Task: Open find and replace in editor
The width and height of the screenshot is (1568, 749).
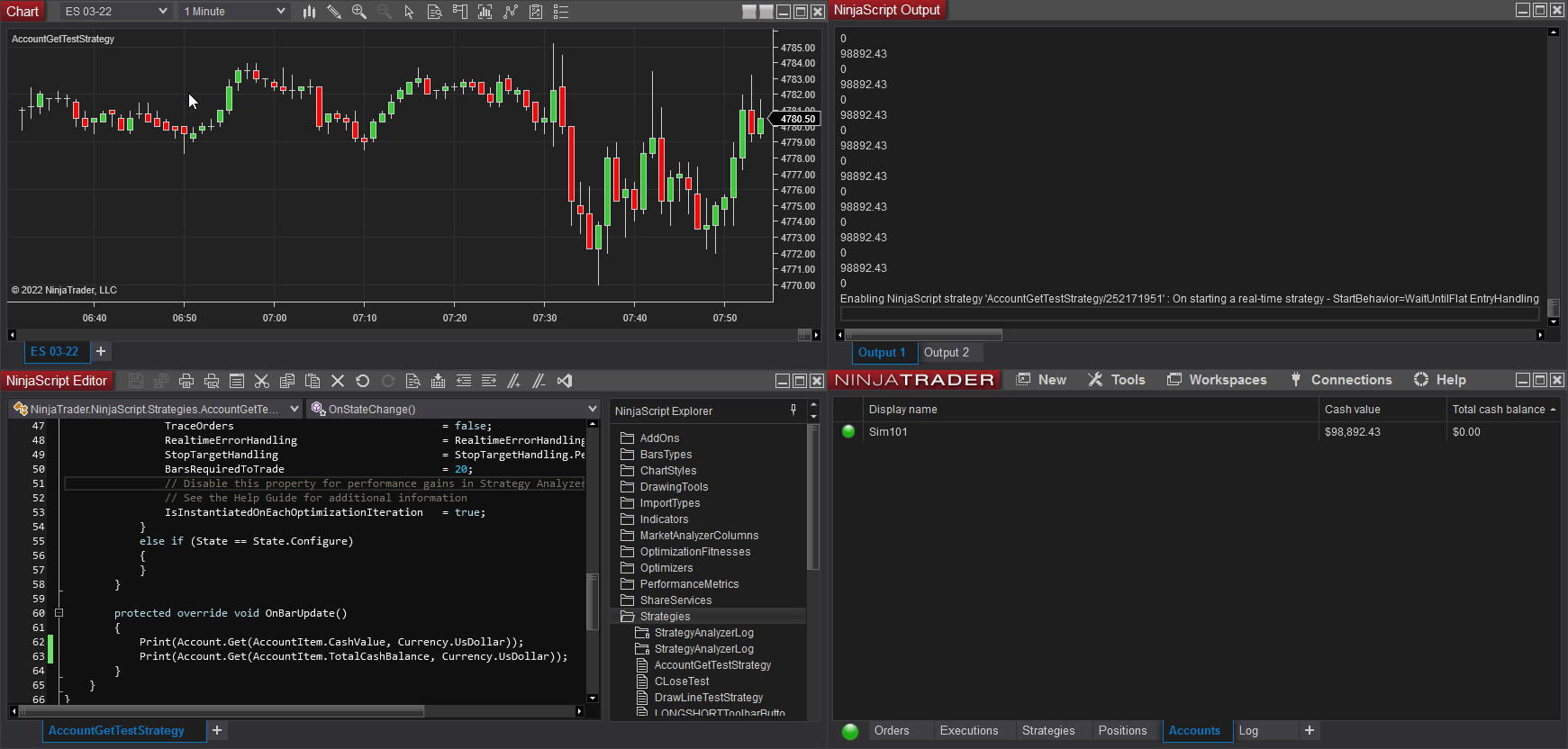Action: (413, 381)
